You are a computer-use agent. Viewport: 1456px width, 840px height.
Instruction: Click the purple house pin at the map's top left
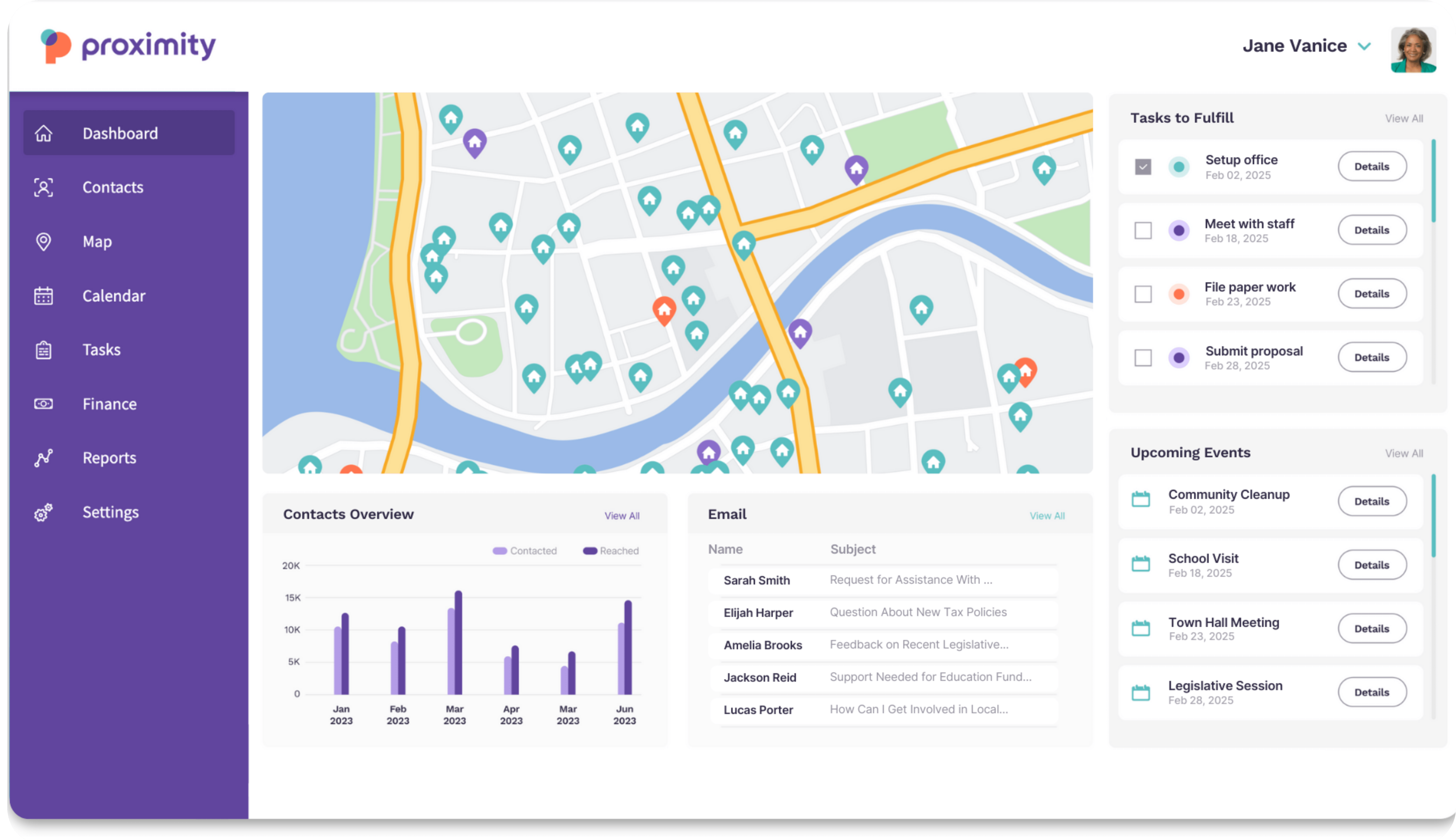(475, 143)
